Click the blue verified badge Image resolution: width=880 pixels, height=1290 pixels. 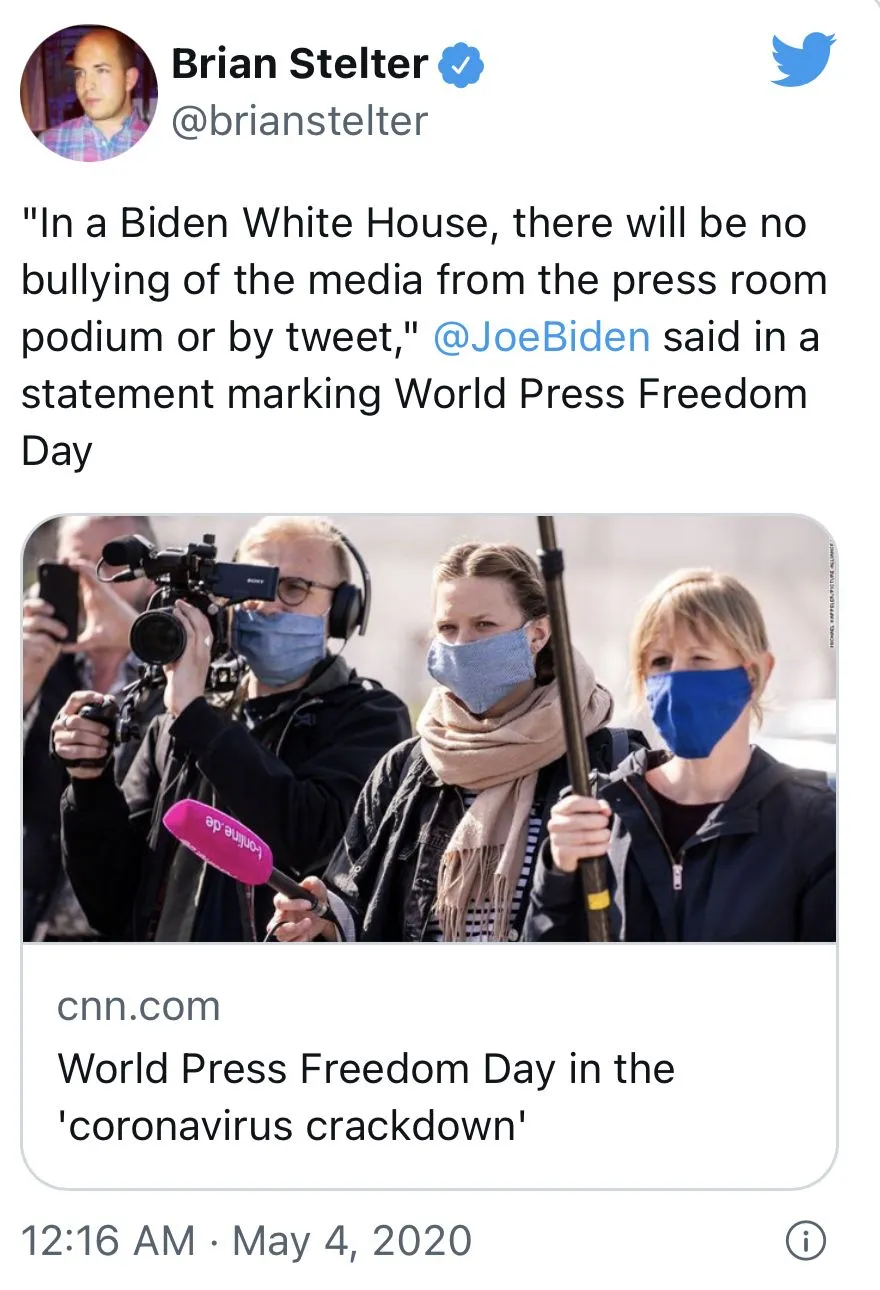pyautogui.click(x=463, y=65)
